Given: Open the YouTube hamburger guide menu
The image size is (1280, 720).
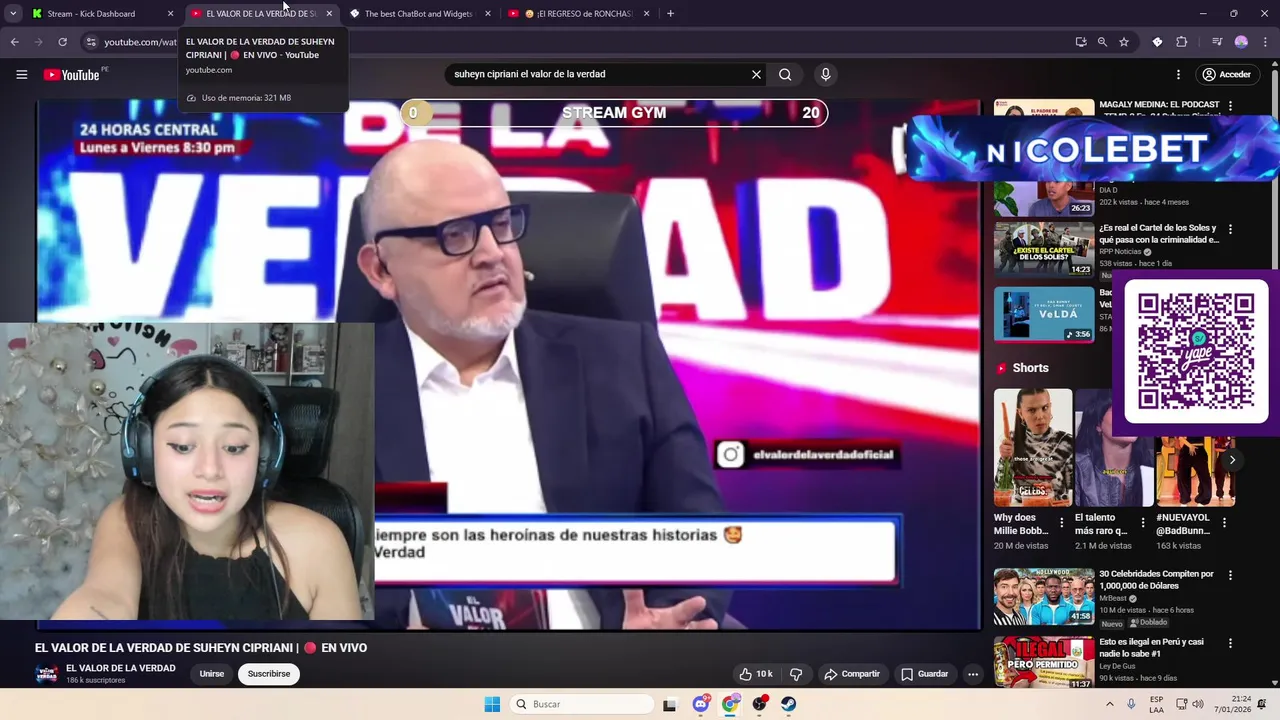Looking at the screenshot, I should [21, 74].
